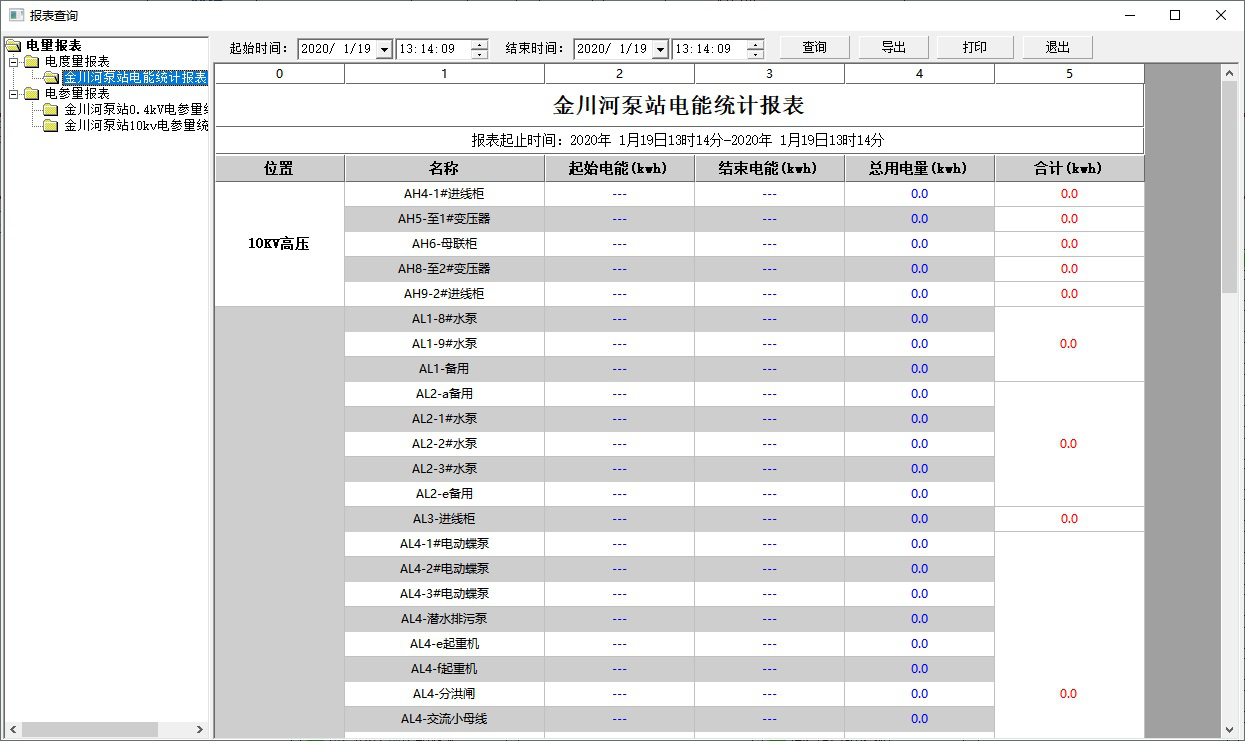Click right arrow of tree horizontal scrollbar
Screen dimensions: 1245x741
(x=199, y=730)
